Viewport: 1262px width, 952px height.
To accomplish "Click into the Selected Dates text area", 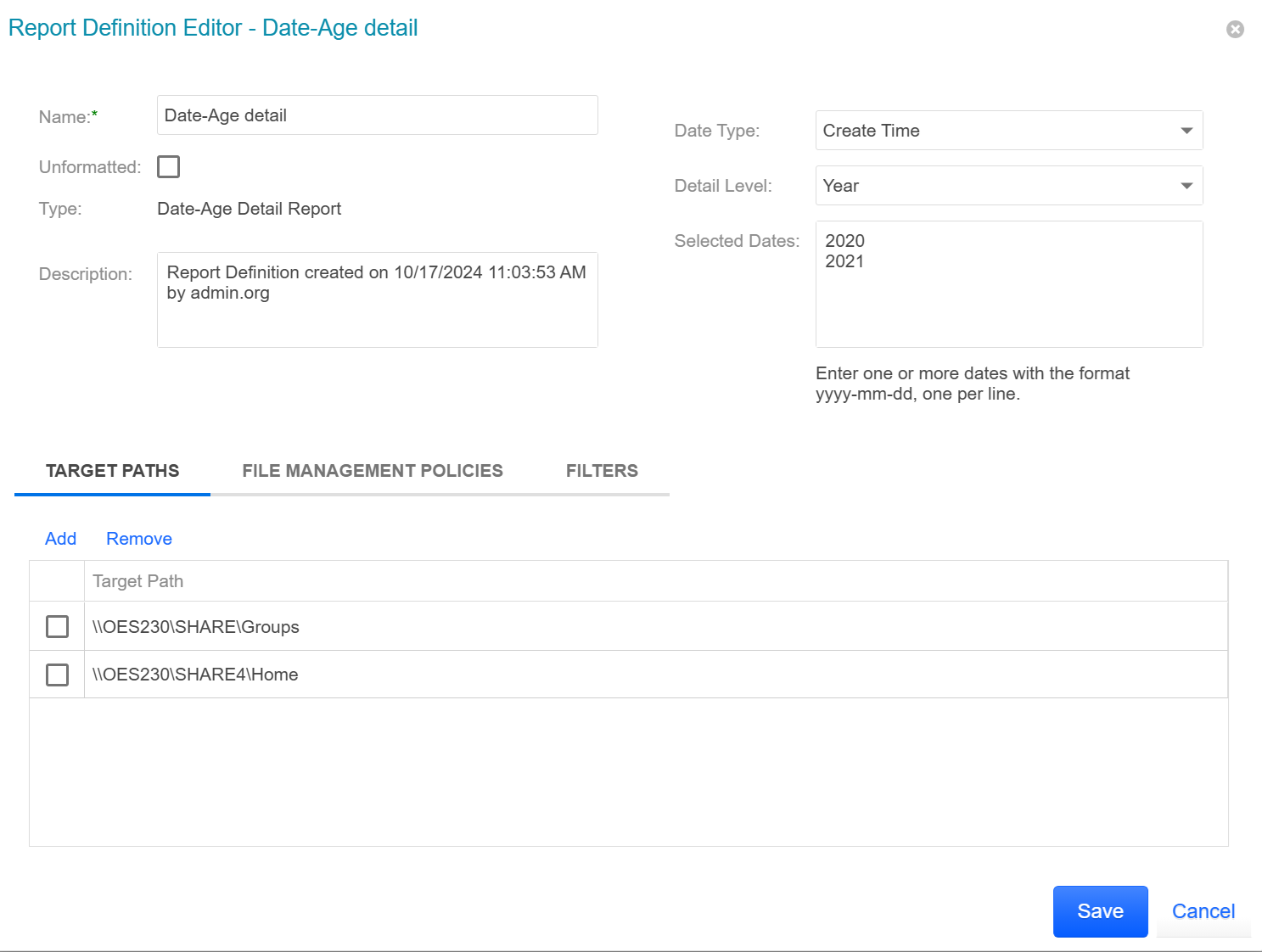I will tap(1009, 284).
